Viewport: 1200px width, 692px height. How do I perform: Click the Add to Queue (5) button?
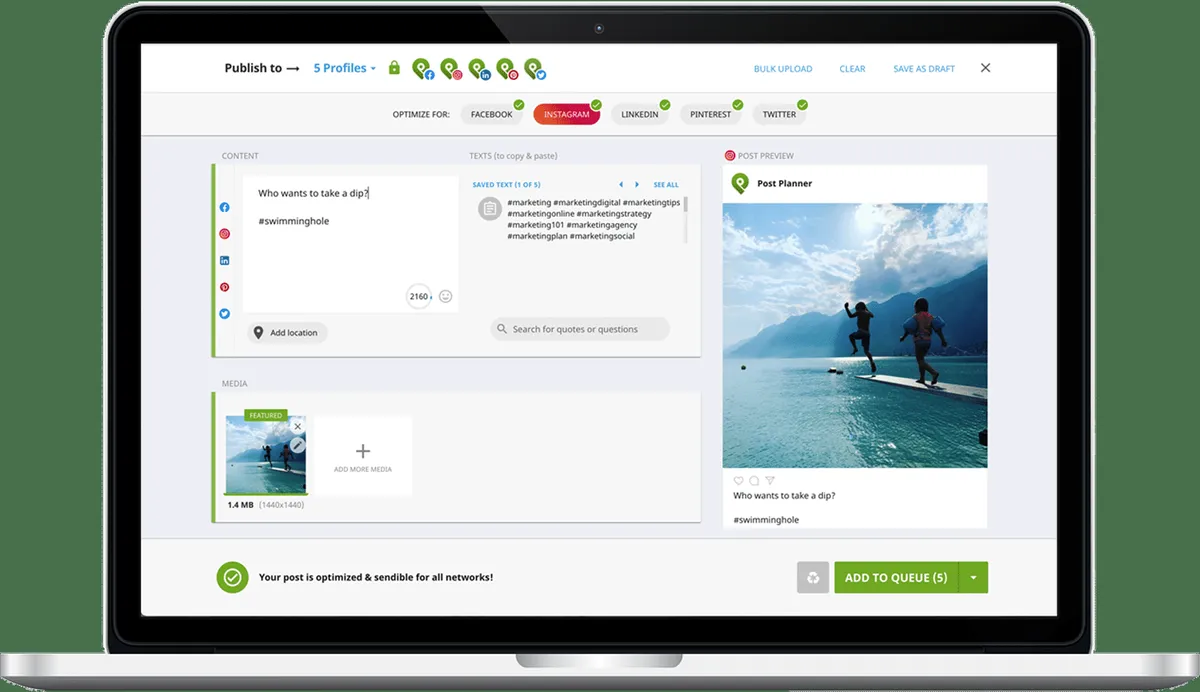coord(896,577)
